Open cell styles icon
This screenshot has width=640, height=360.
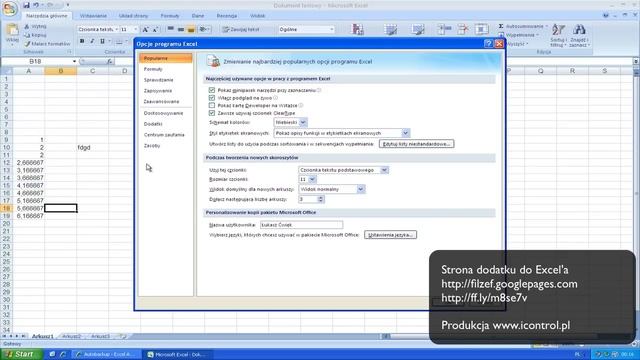(418, 29)
